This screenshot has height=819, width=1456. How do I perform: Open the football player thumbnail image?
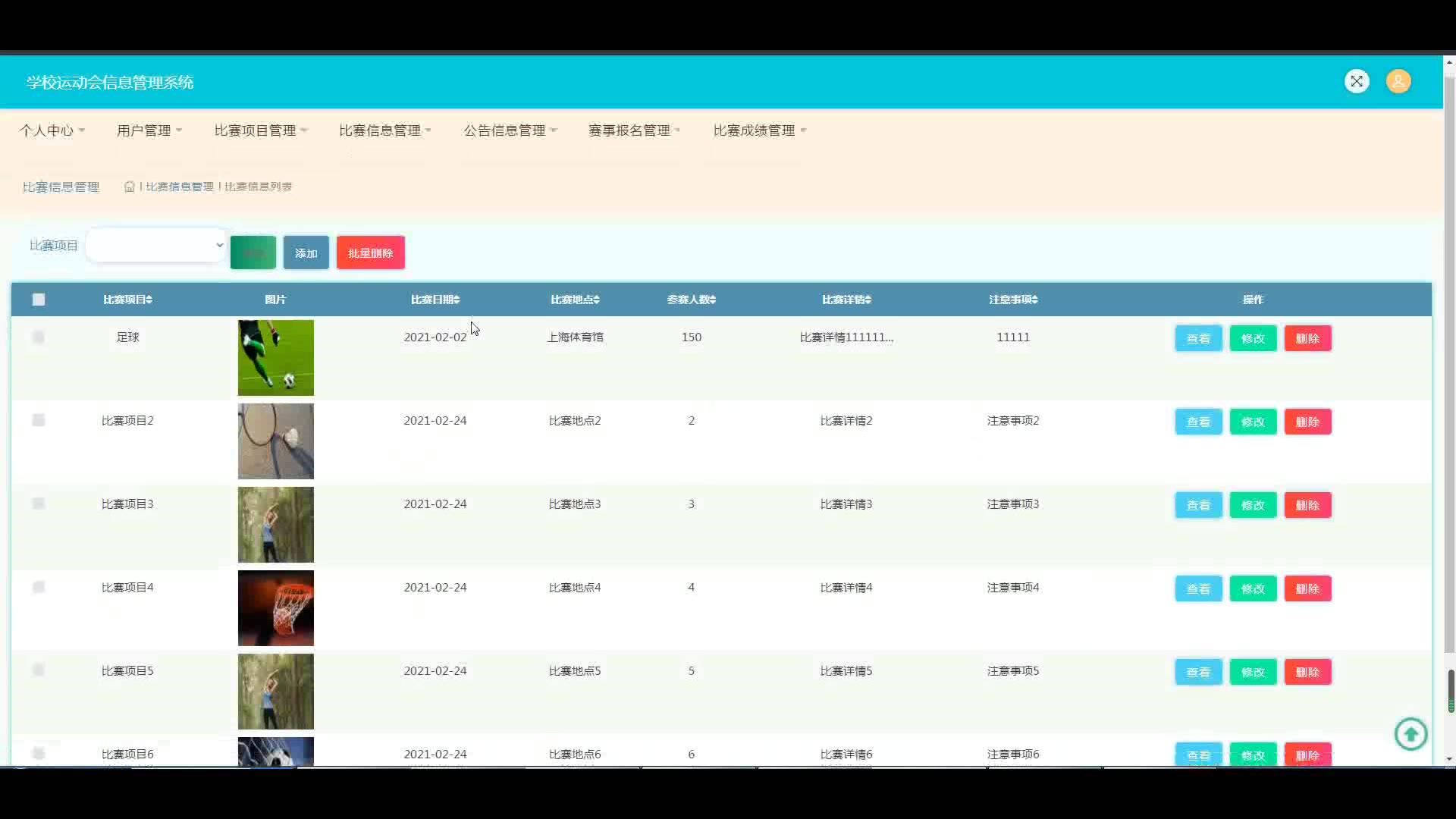276,358
